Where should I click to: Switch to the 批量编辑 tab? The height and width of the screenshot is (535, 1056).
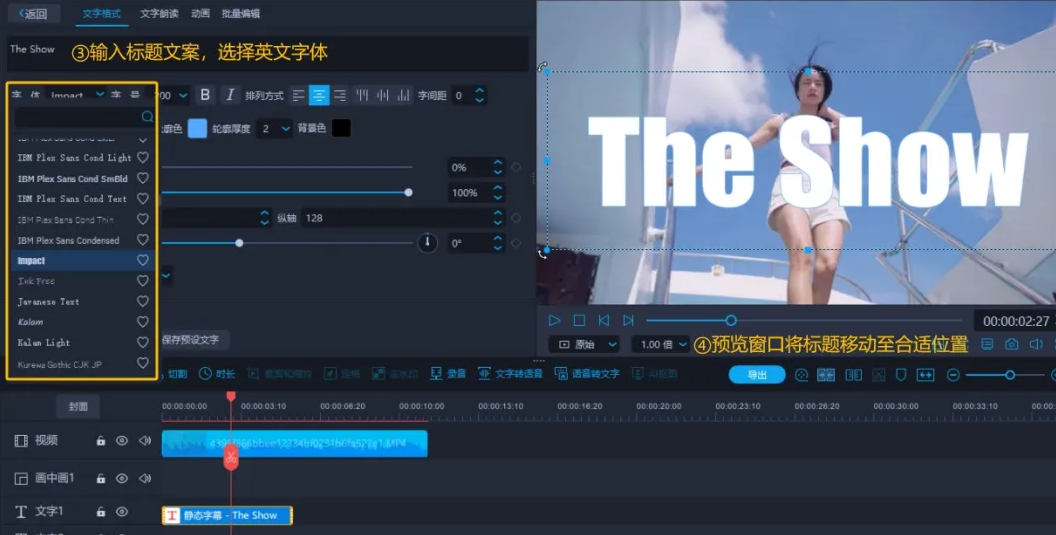coord(241,13)
